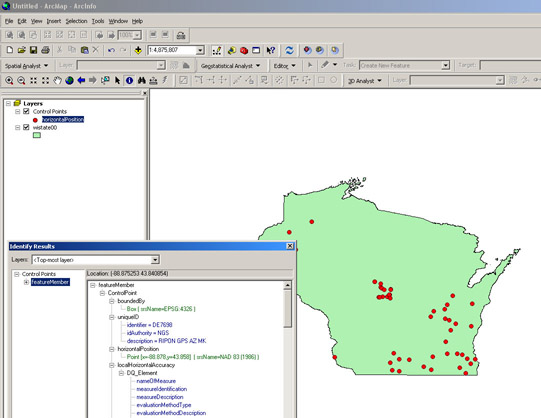Collapse the Layers data frame
Viewport: 541px width, 418px height.
tap(8, 103)
